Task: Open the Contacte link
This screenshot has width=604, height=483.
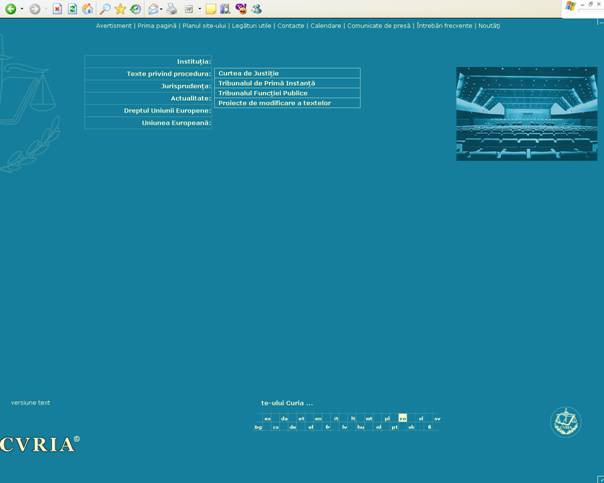Action: (291, 26)
